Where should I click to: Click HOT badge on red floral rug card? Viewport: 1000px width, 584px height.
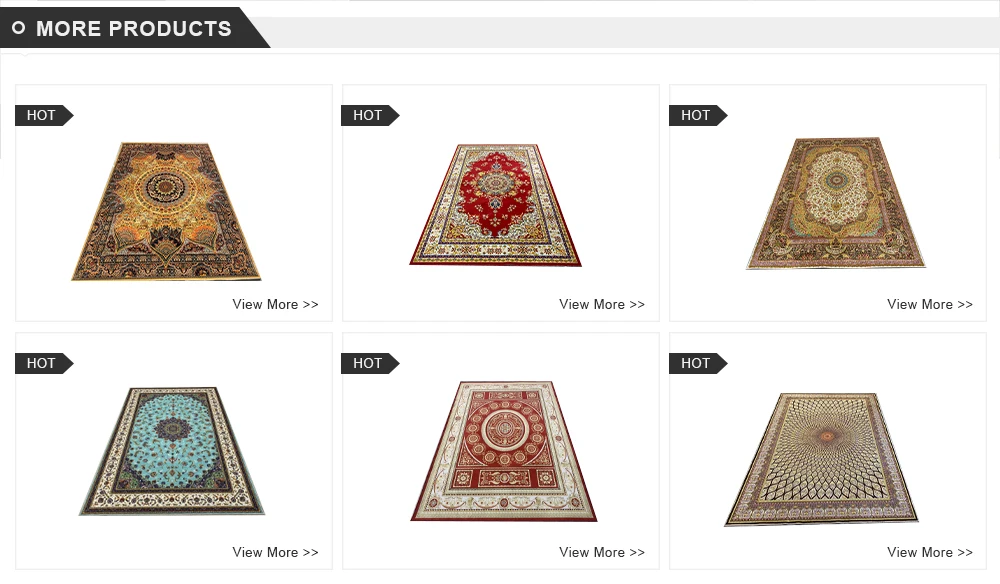371,115
